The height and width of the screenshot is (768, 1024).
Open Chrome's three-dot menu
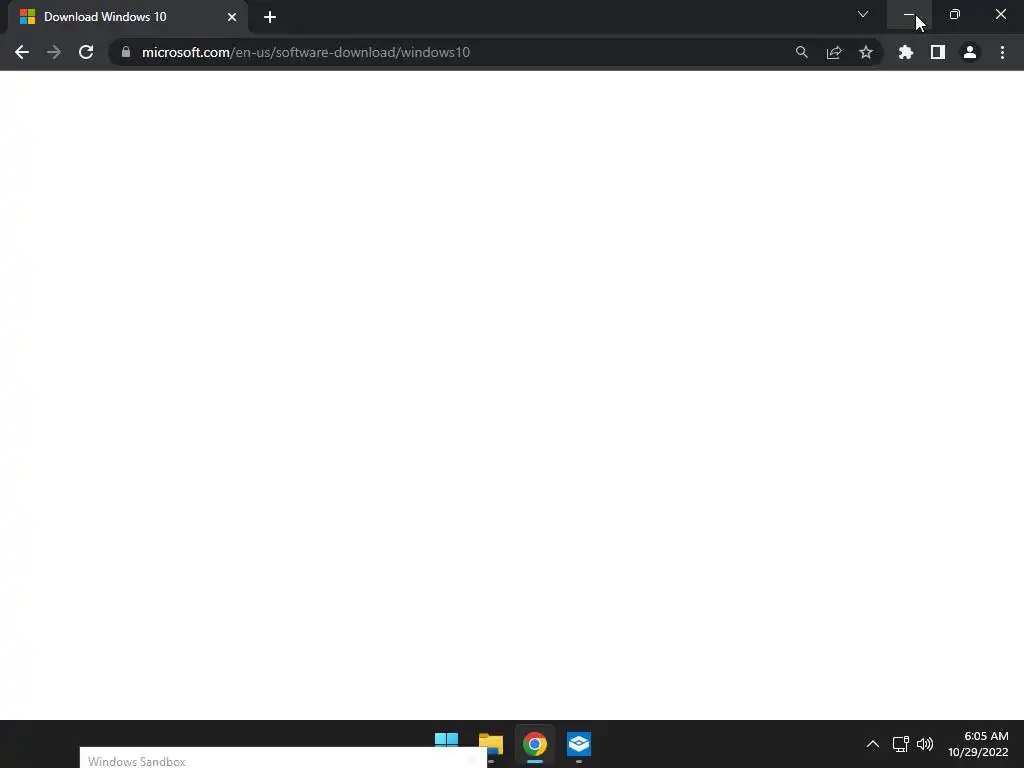pyautogui.click(x=1002, y=52)
